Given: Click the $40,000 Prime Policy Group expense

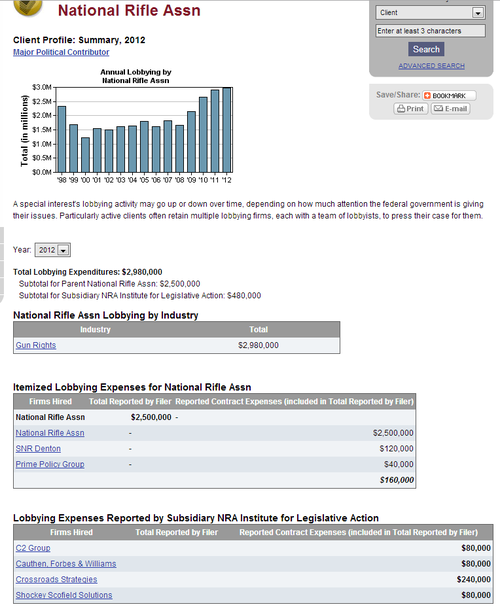Looking at the screenshot, I should 398,464.
